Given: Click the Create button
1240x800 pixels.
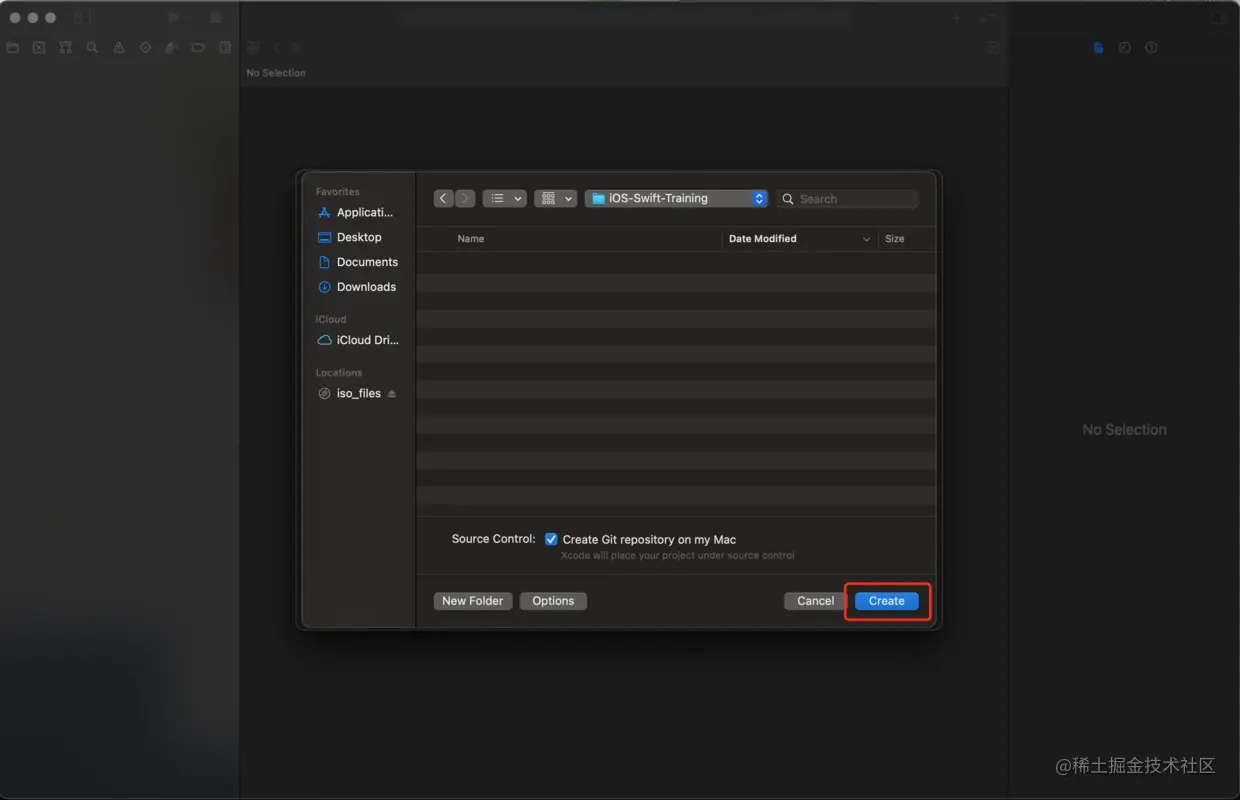Looking at the screenshot, I should point(886,601).
